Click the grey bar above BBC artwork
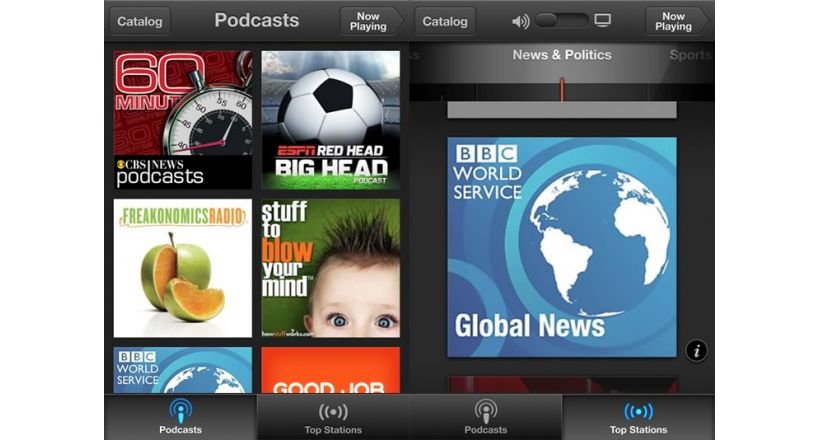820x440 pixels. click(562, 110)
